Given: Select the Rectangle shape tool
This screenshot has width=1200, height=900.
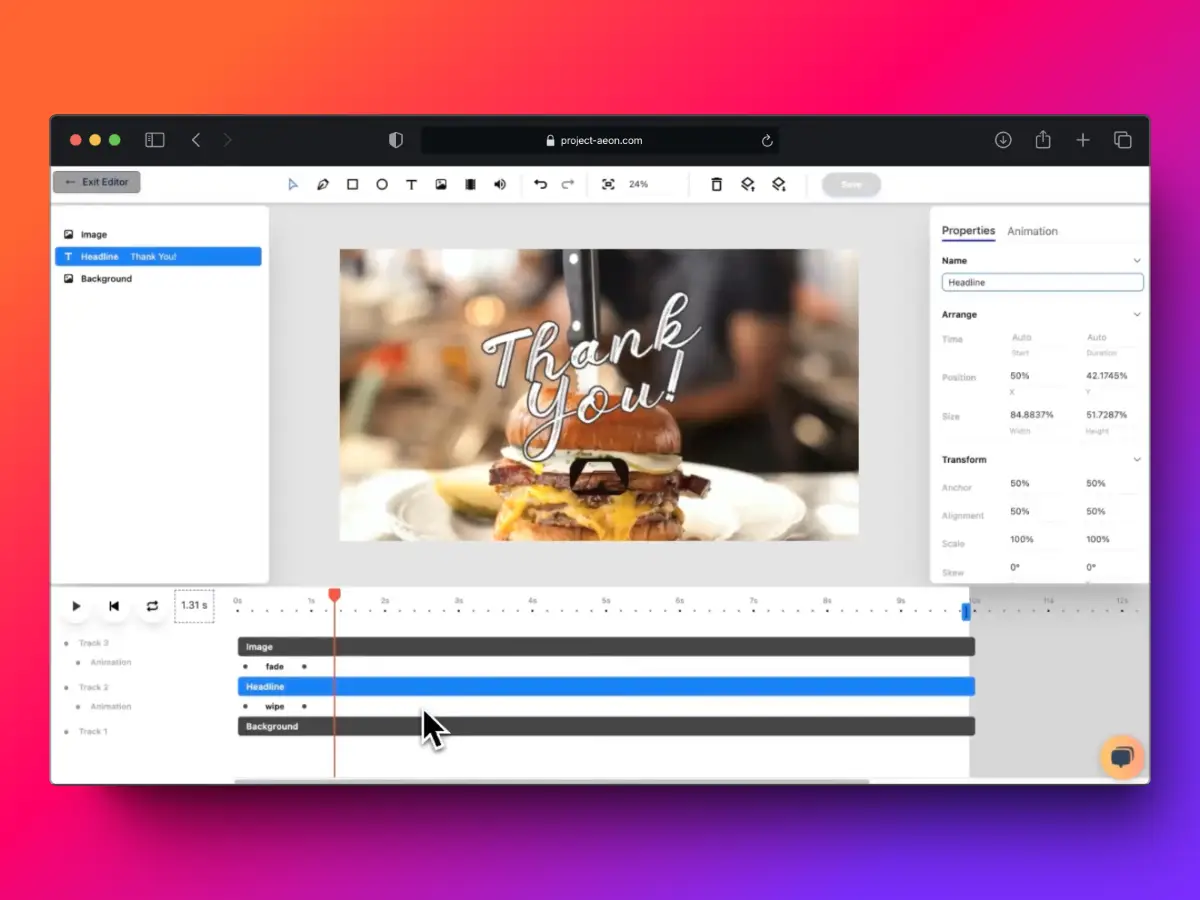Looking at the screenshot, I should (352, 185).
